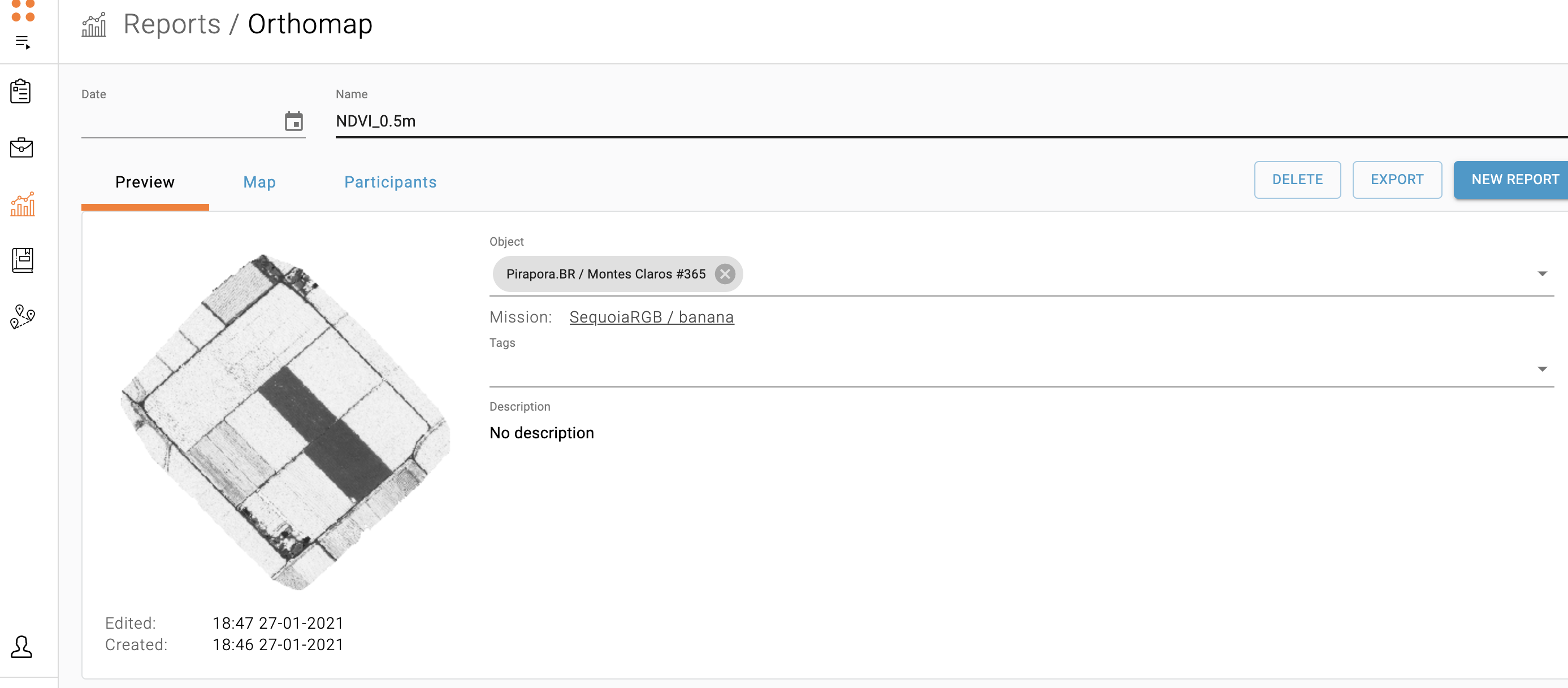1568x688 pixels.
Task: Switch to the Map tab
Action: pyautogui.click(x=259, y=182)
